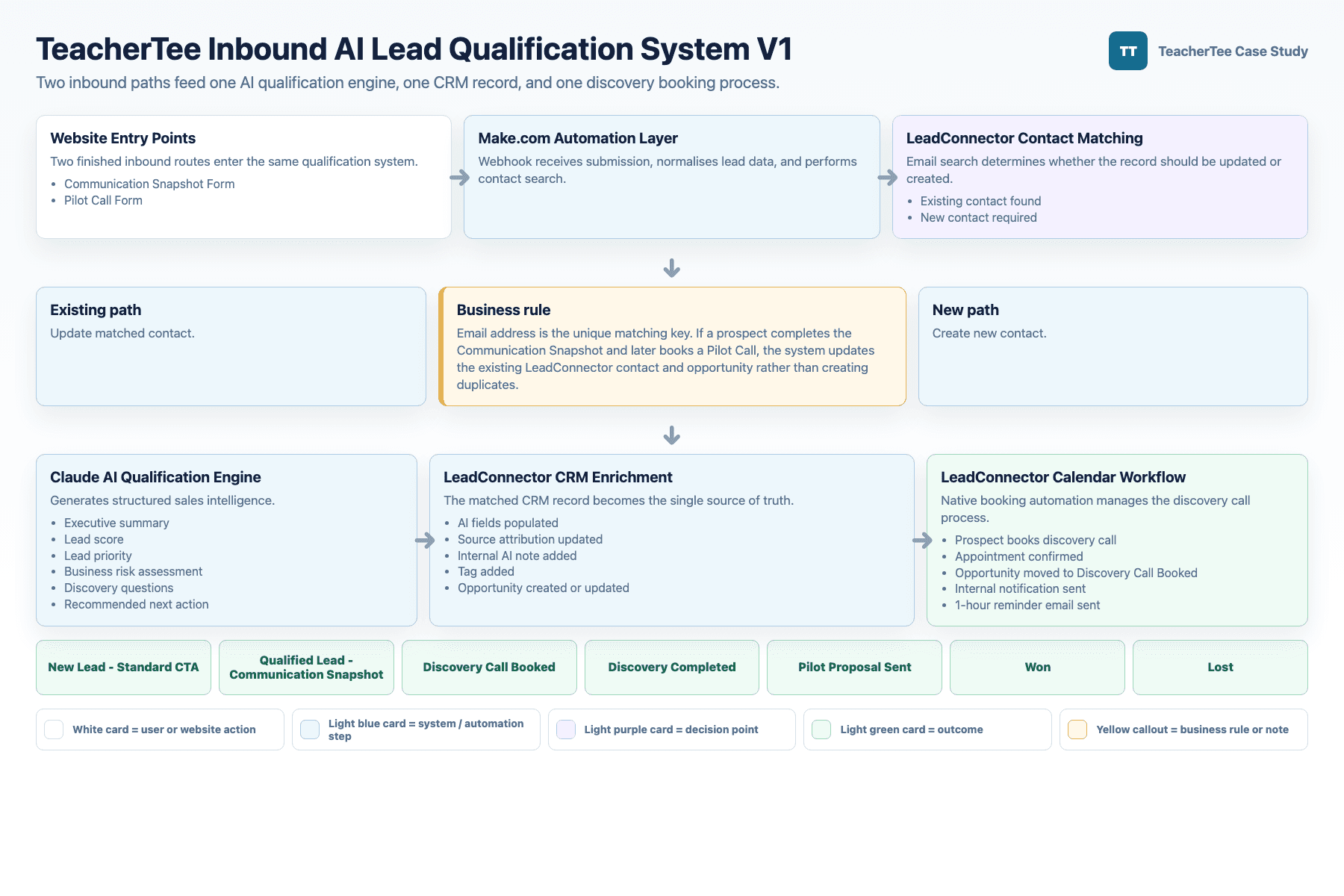
Task: Click the light purple card legend swatch
Action: pyautogui.click(x=566, y=729)
